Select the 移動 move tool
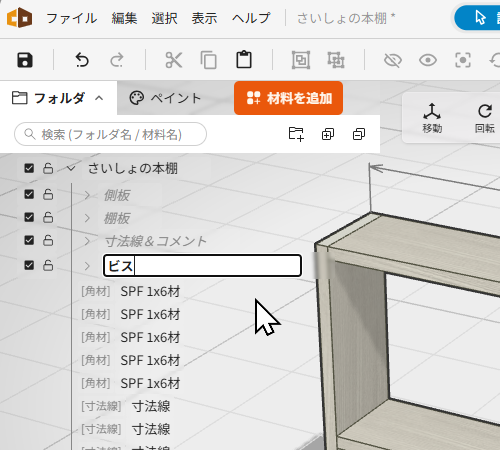 pos(432,118)
